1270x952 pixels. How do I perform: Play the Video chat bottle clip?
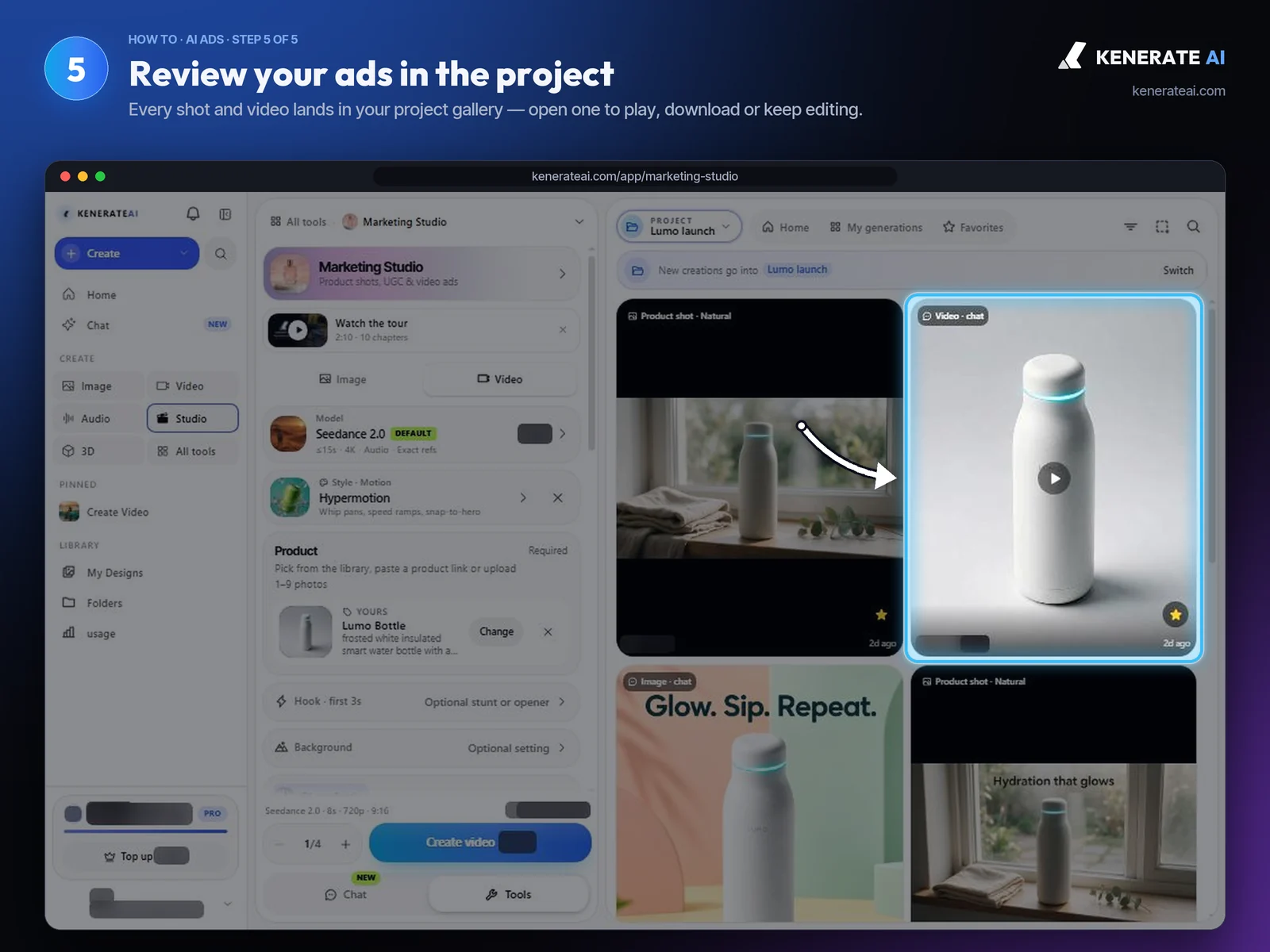tap(1054, 478)
